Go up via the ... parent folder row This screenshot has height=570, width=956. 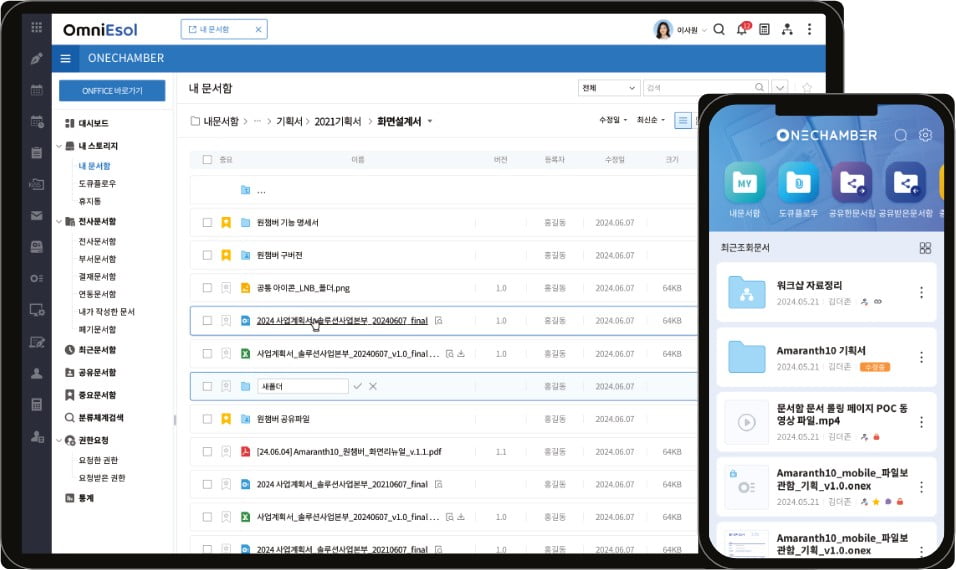point(443,190)
